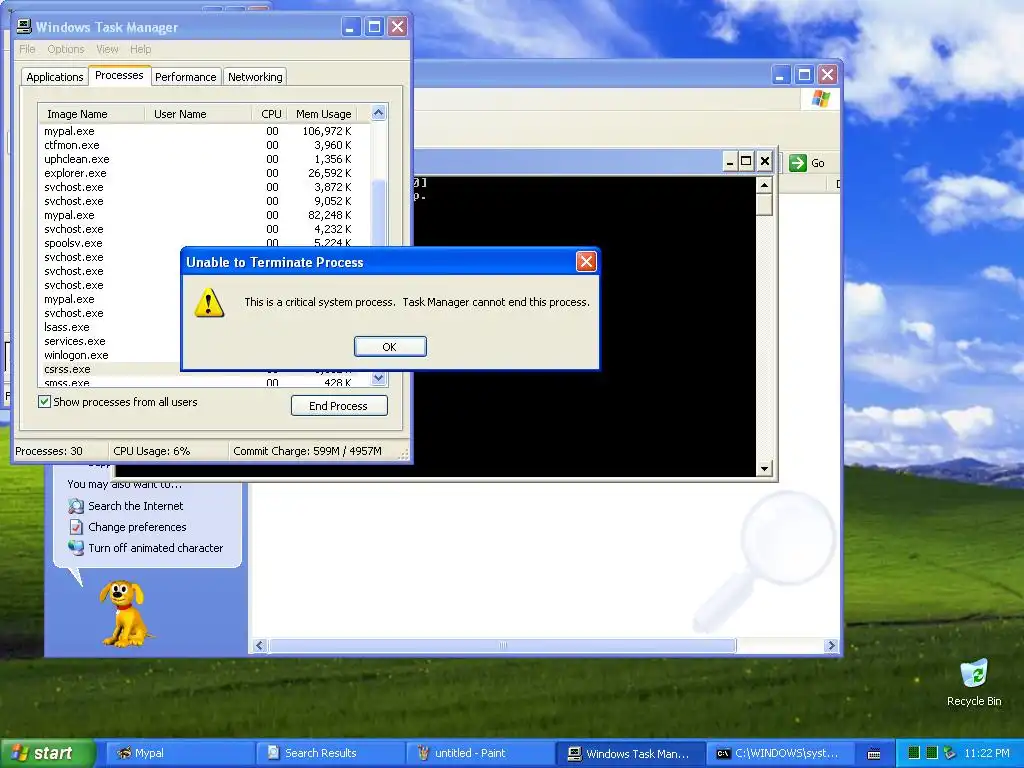This screenshot has height=768, width=1024.
Task: Select the lsass.exe process row
Action: click(x=110, y=327)
